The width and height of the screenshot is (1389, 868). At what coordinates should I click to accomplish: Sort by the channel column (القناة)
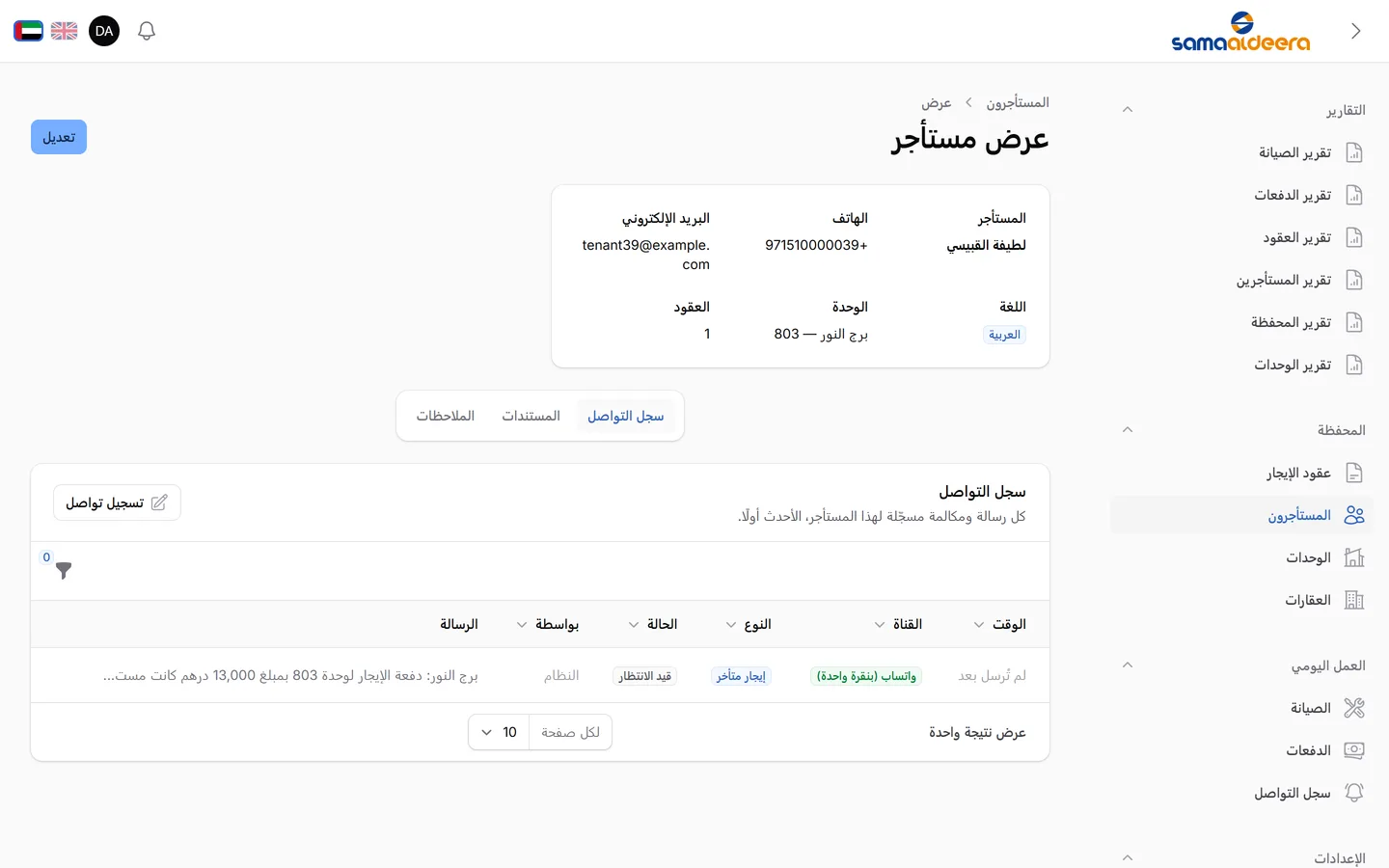pos(898,624)
